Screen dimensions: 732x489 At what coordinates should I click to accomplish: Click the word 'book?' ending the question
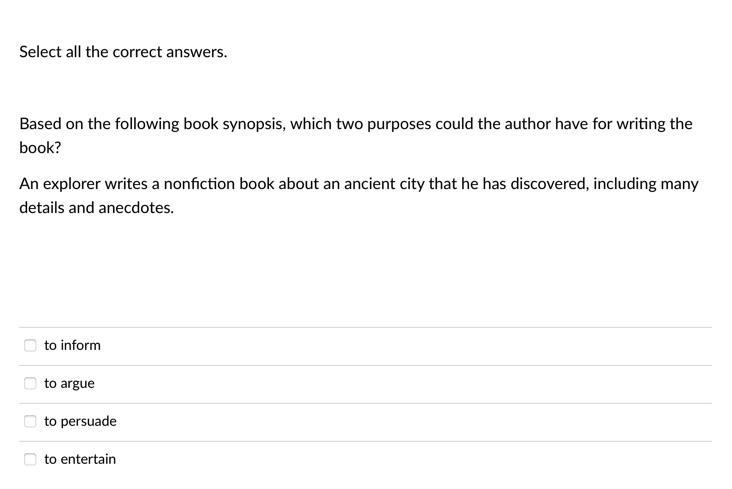coord(40,147)
